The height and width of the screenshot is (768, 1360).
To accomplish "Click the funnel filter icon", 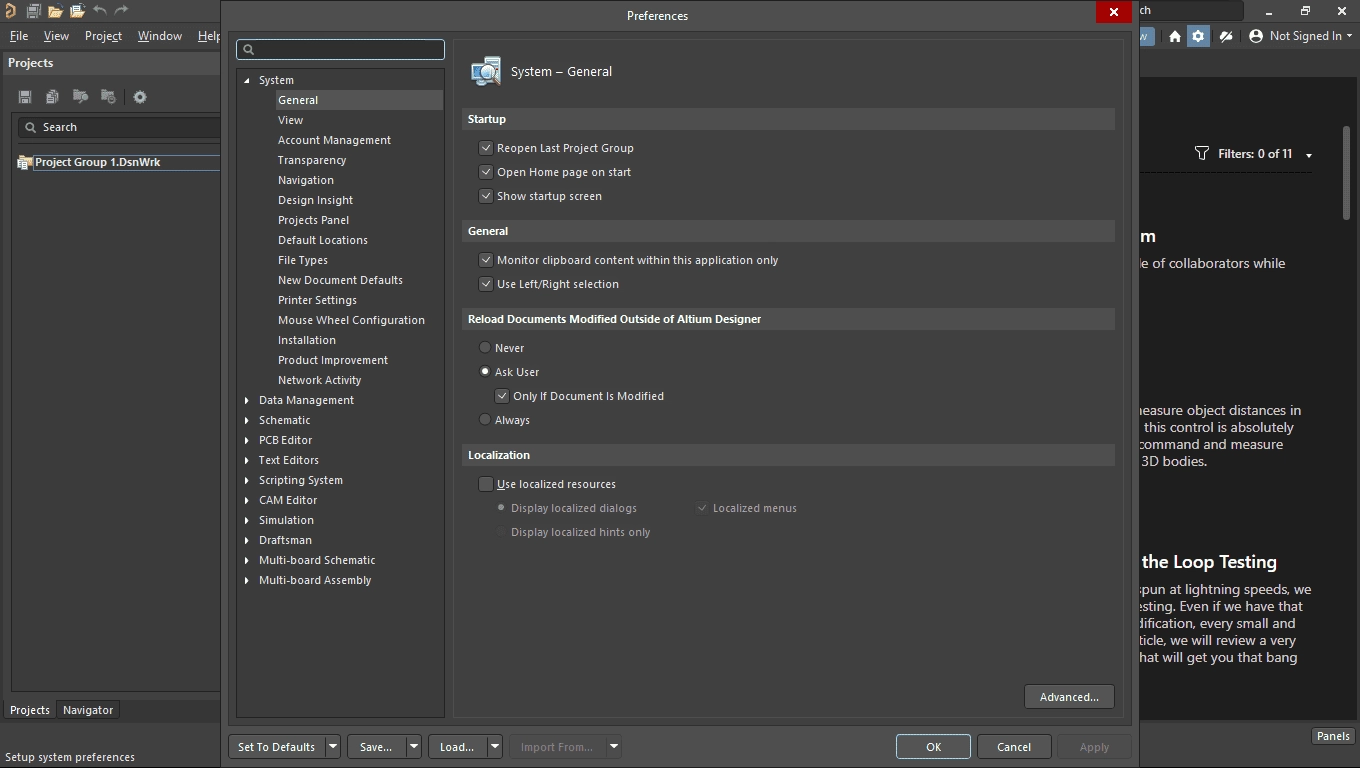I will (x=1202, y=154).
